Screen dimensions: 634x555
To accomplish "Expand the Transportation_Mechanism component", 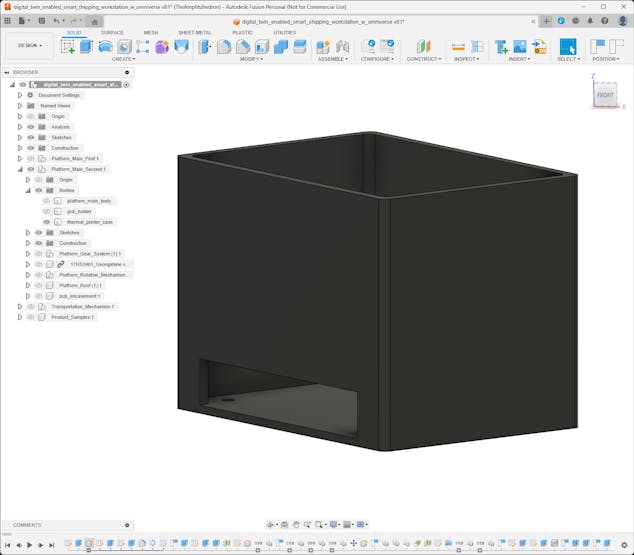I will click(19, 307).
